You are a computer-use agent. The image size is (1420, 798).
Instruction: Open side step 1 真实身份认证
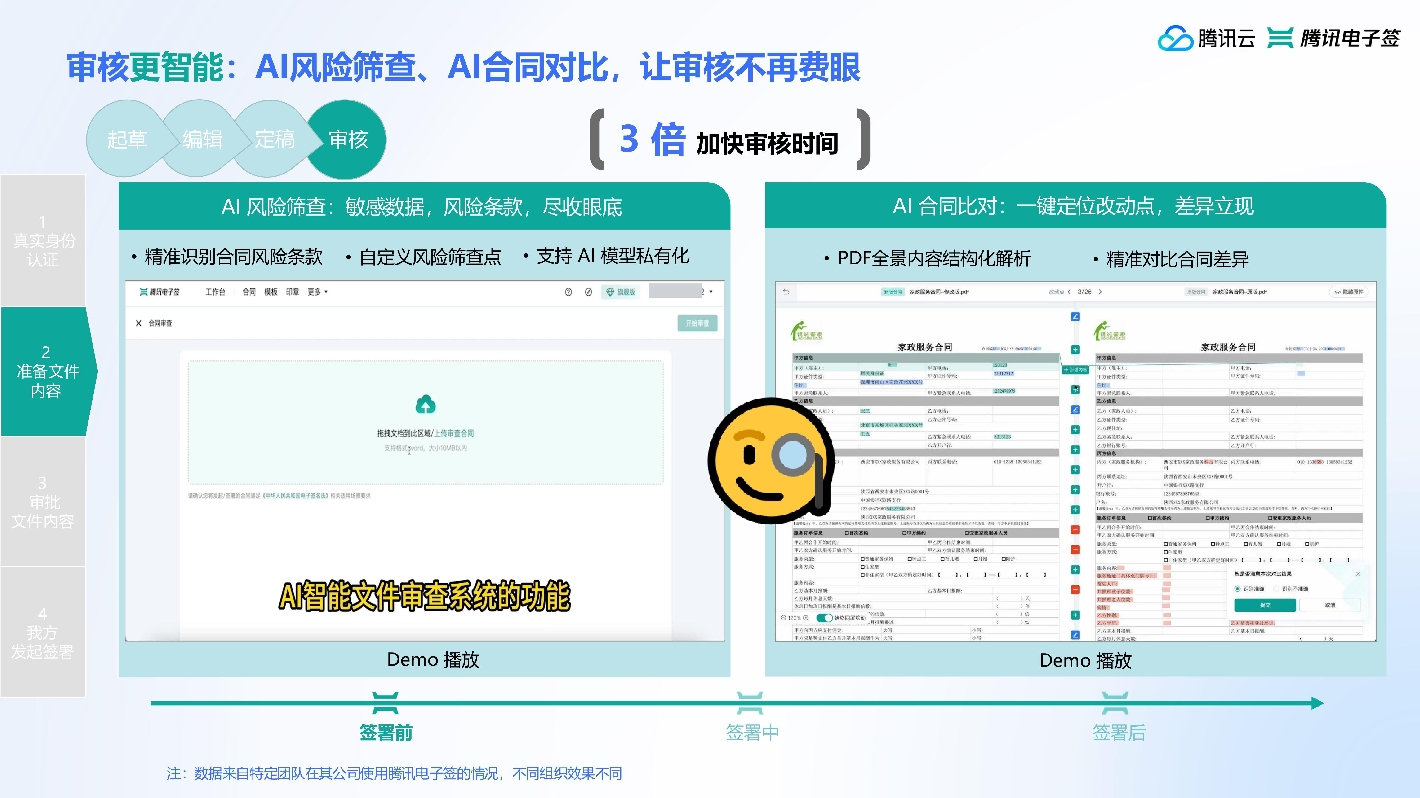coord(43,240)
